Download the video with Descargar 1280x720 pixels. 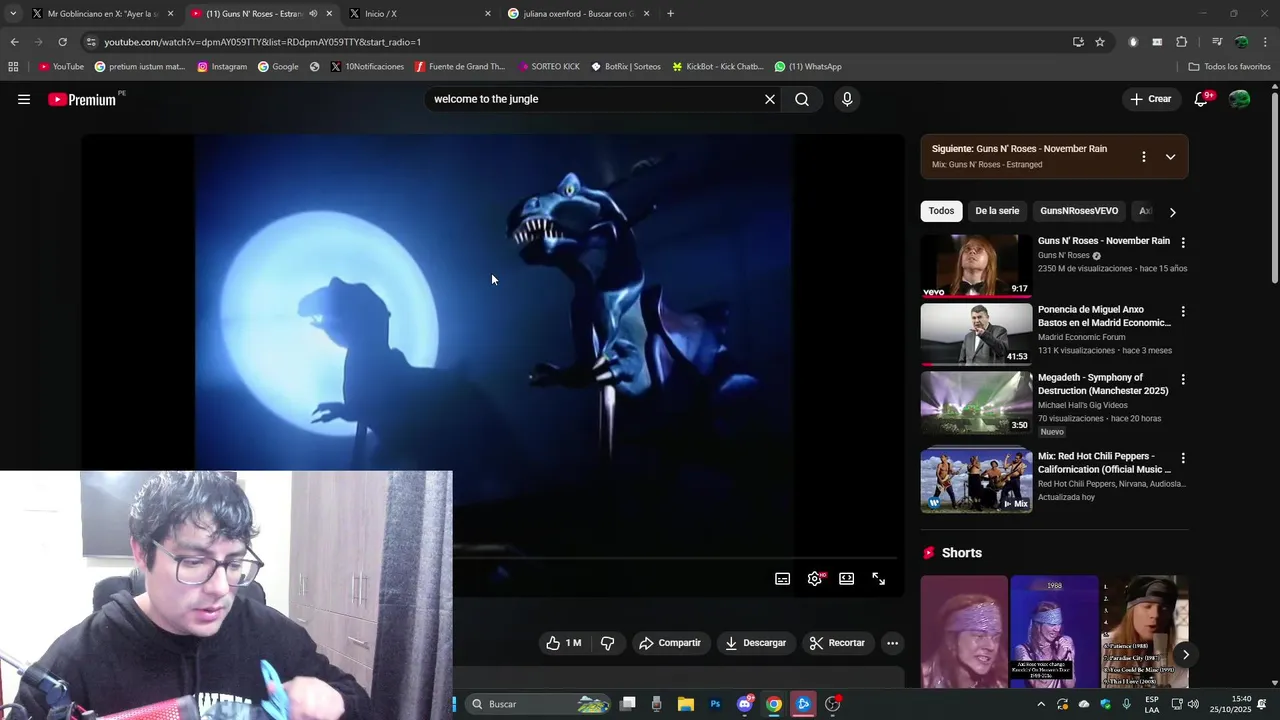coord(756,643)
